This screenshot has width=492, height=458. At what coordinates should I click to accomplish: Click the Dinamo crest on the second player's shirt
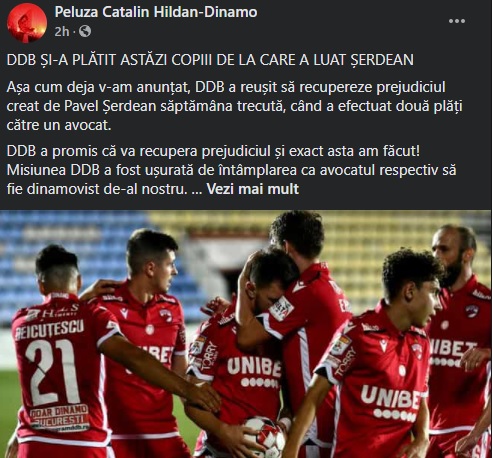coord(165,315)
